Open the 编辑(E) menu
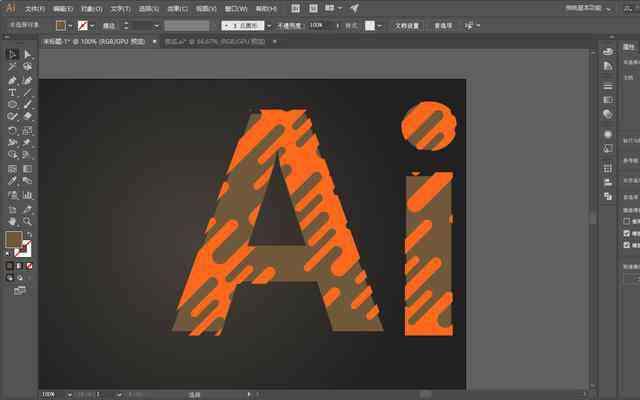Viewport: 640px width, 400px height. (63, 9)
